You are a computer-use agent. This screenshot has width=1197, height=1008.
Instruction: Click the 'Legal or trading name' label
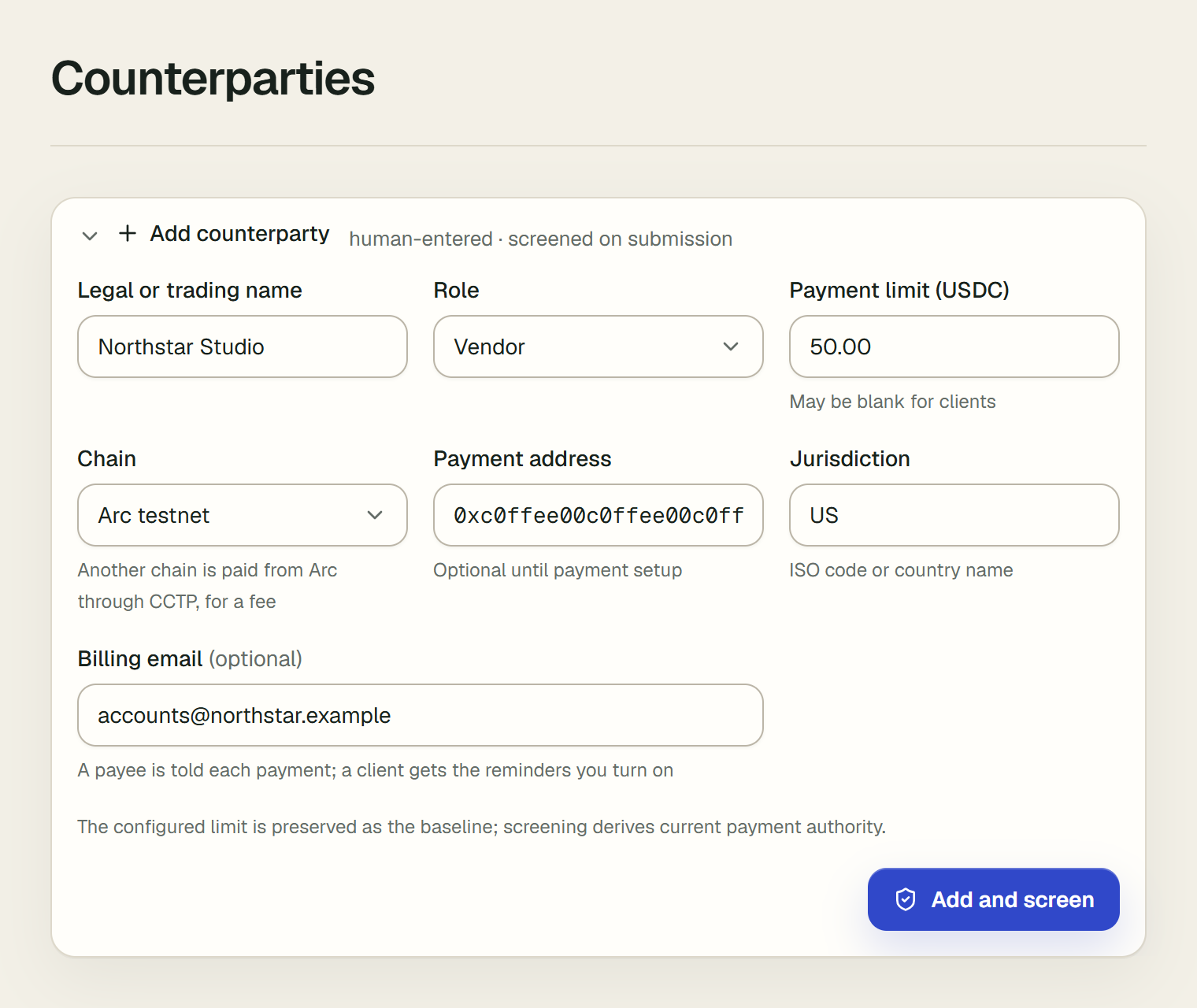click(x=190, y=290)
